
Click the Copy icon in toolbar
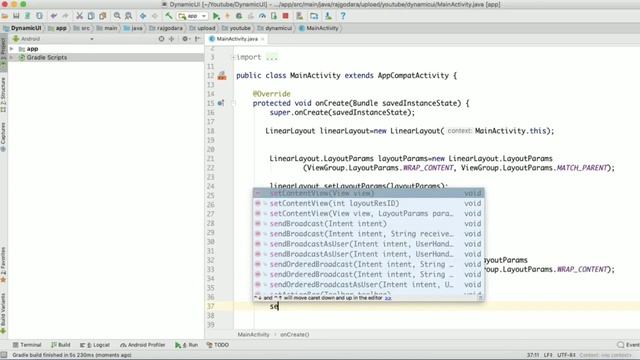click(x=91, y=16)
